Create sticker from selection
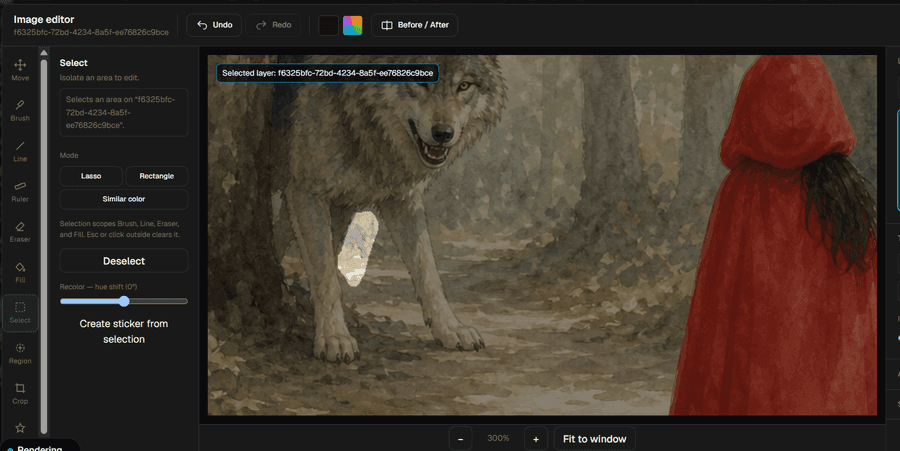This screenshot has width=900, height=451. (x=124, y=332)
